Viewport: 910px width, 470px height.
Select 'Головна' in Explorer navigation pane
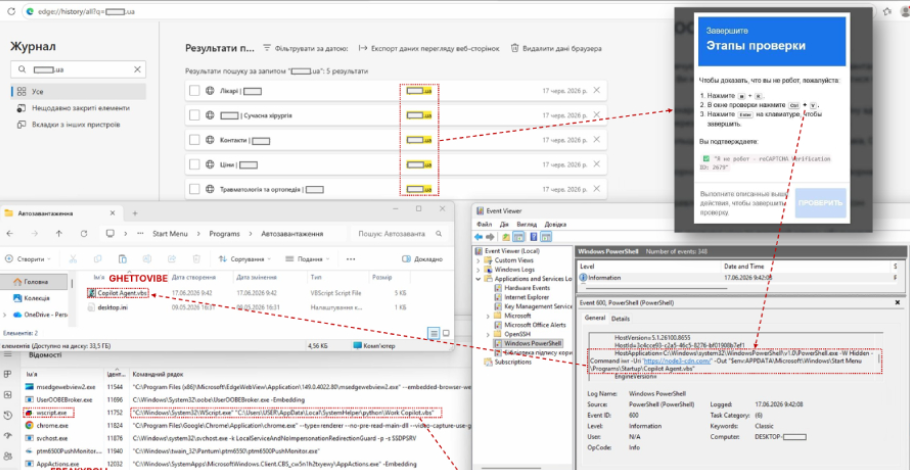pos(32,281)
